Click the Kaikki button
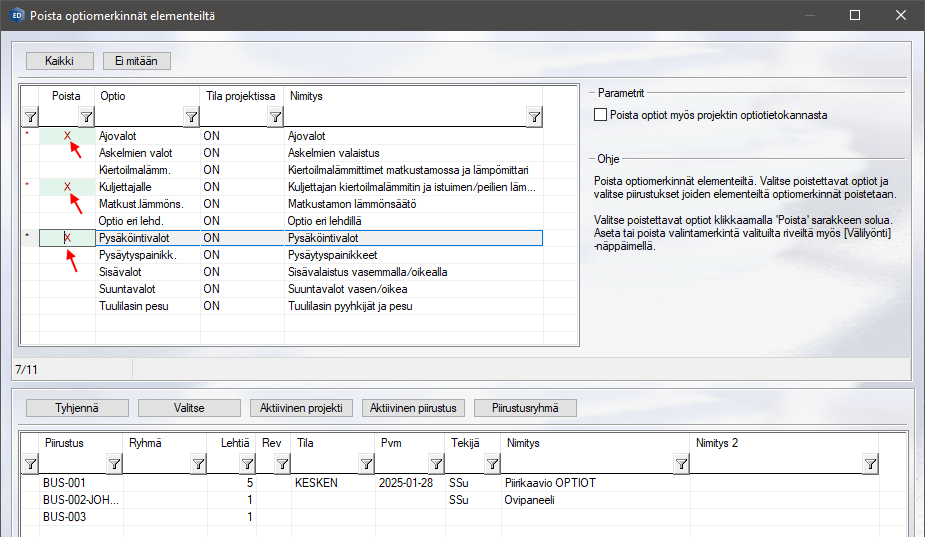This screenshot has height=537, width=925. point(59,61)
